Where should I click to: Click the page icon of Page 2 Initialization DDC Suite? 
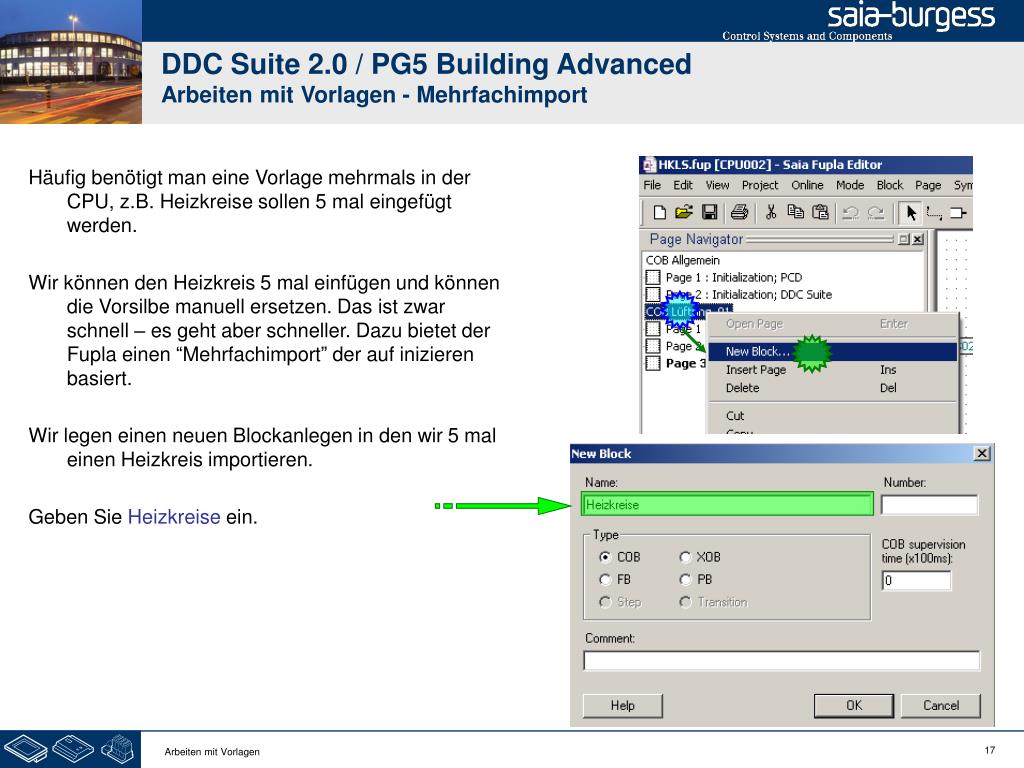tap(653, 295)
